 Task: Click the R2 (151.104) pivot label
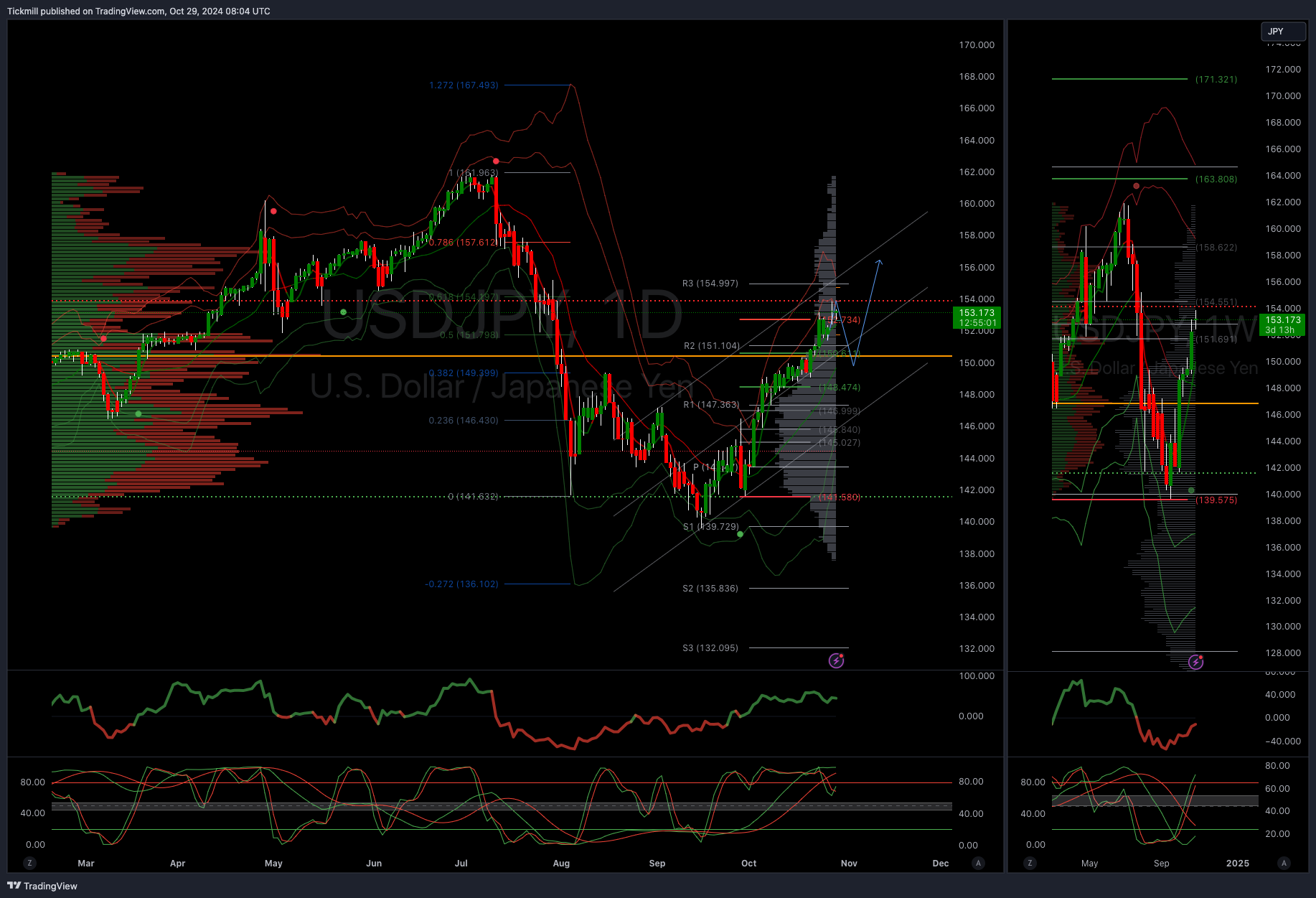point(712,346)
